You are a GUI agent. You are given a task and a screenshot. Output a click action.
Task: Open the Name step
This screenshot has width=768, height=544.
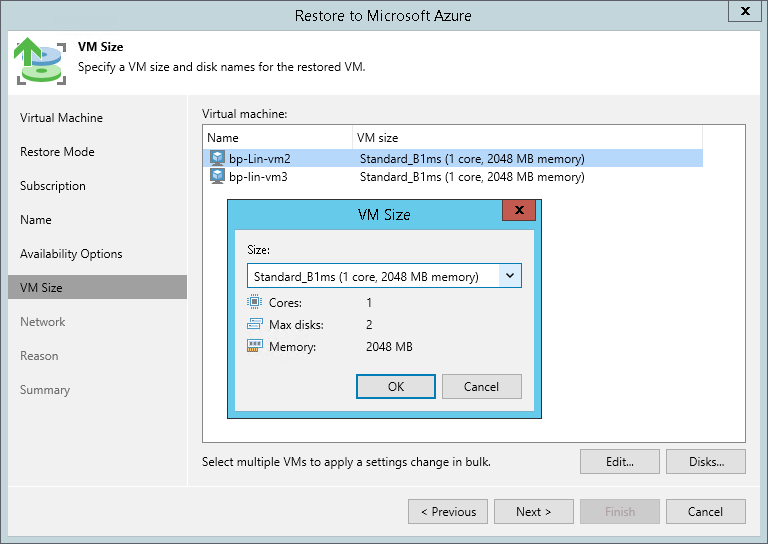(36, 220)
